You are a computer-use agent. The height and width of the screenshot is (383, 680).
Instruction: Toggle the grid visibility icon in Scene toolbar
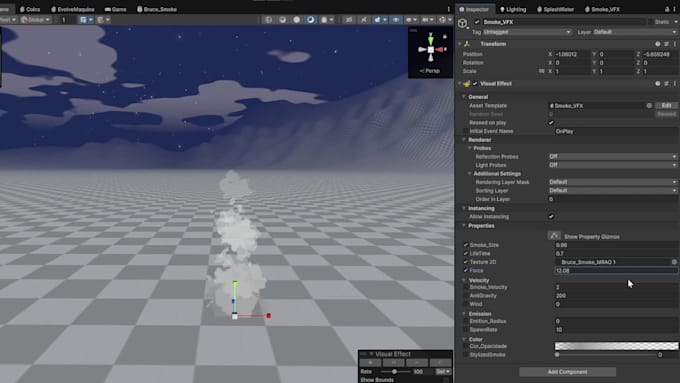[x=83, y=20]
